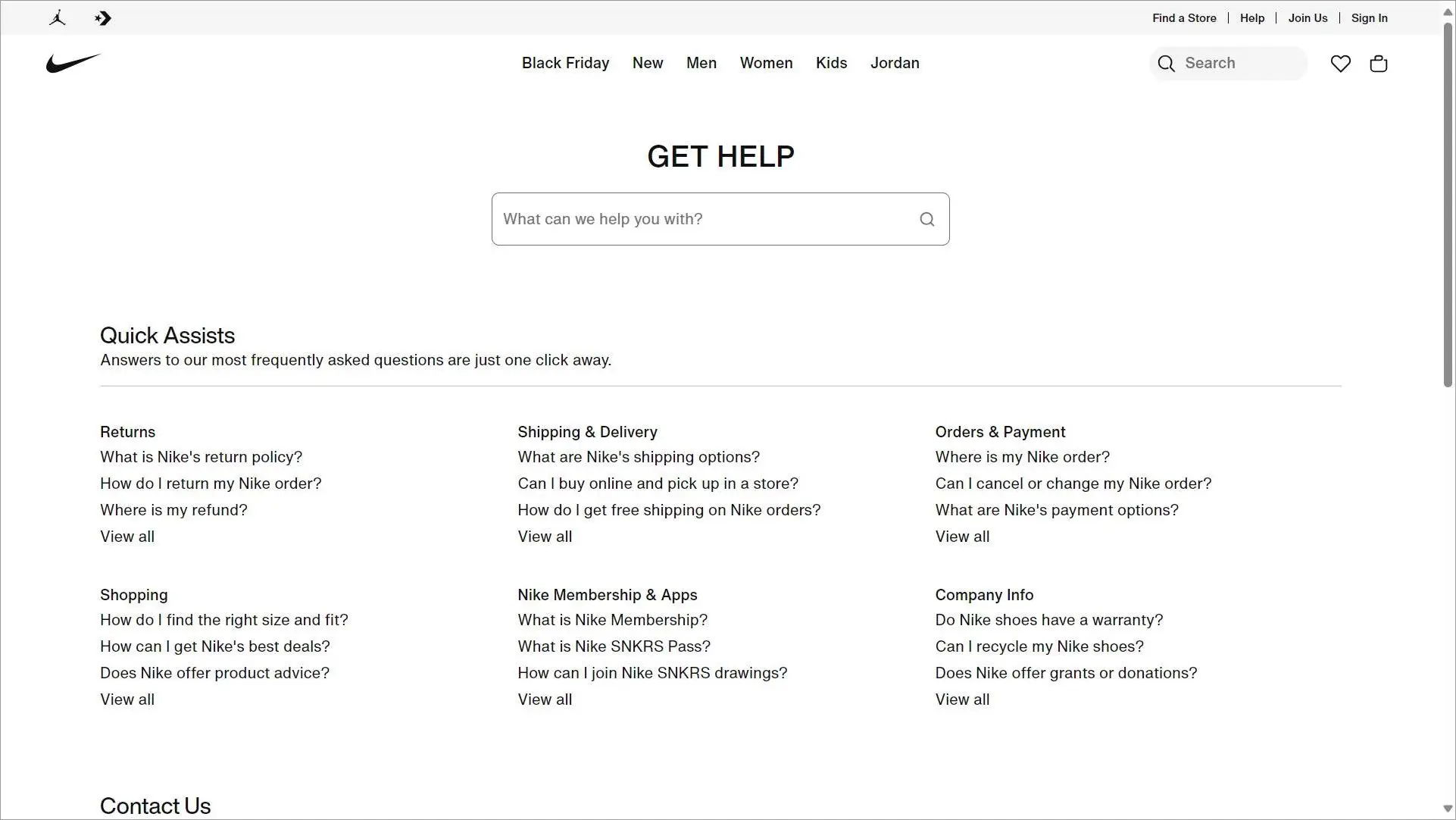Image resolution: width=1456 pixels, height=820 pixels.
Task: Click Sign In link
Action: (1369, 18)
